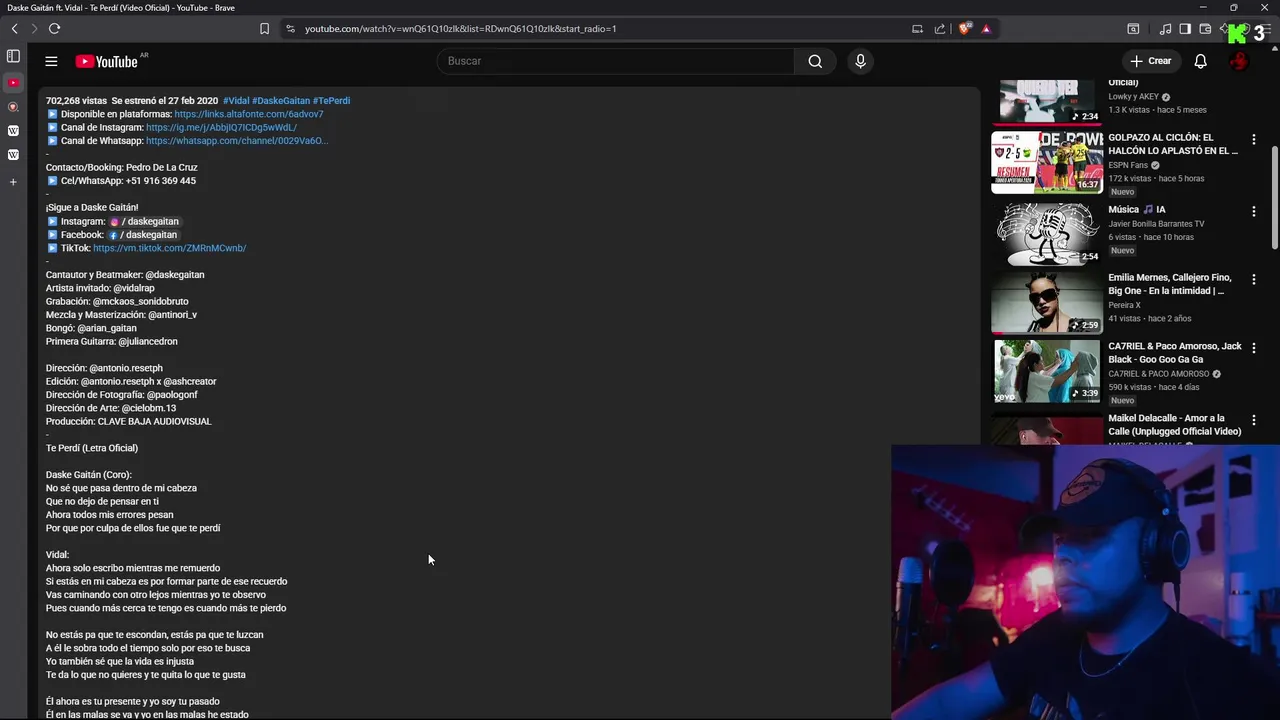The image size is (1280, 720).
Task: Click 'Te Perdí (Letra Oficial)' text
Action: coord(92,448)
